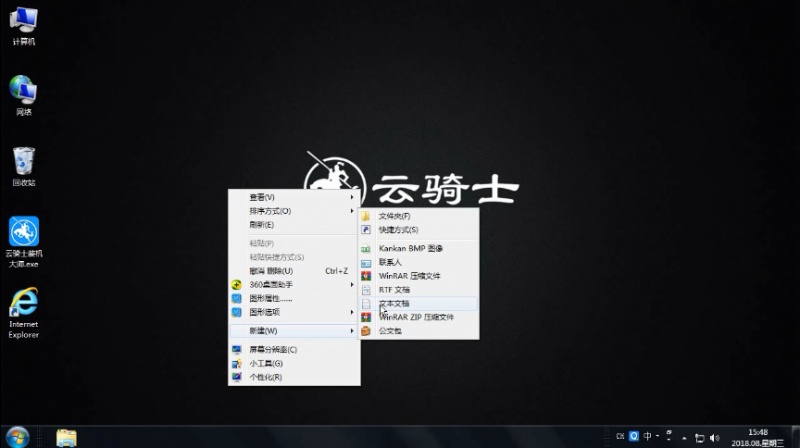Open taskbar clock showing 15:48
Screen dimensions: 800x448
point(758,438)
